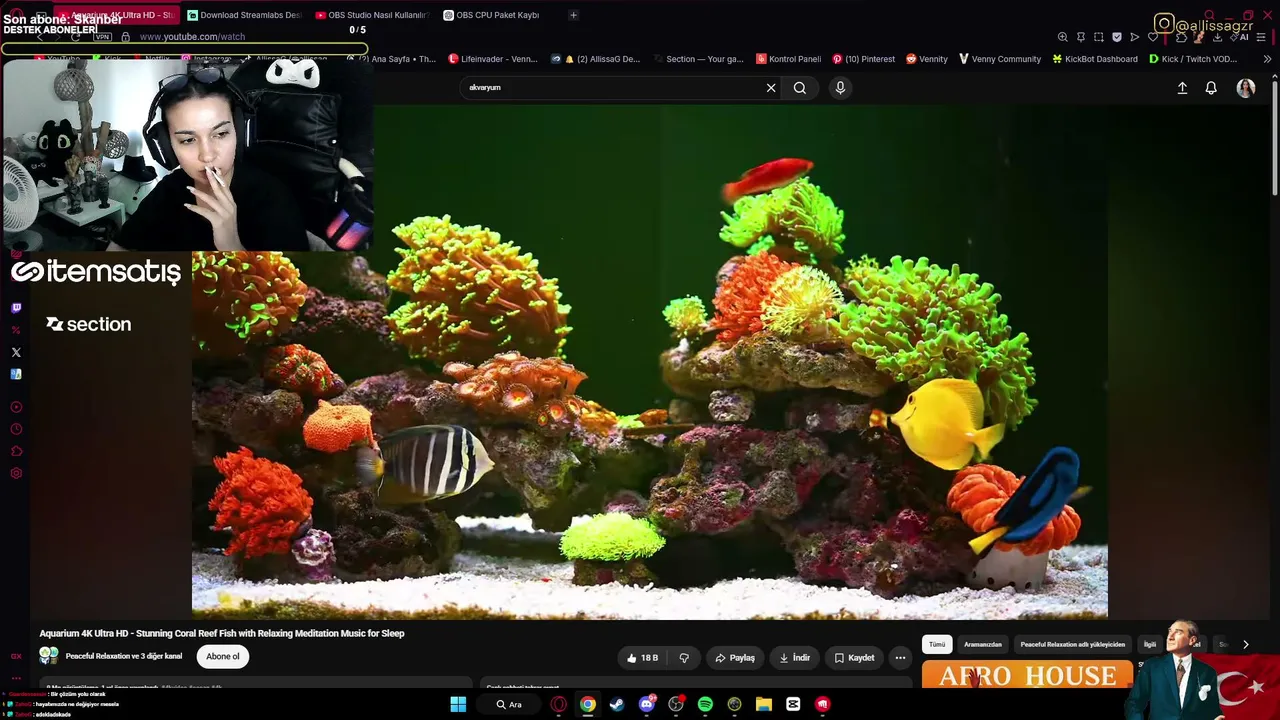The width and height of the screenshot is (1280, 720).
Task: Click the zoom magnifier icon in address bar
Action: click(1063, 37)
